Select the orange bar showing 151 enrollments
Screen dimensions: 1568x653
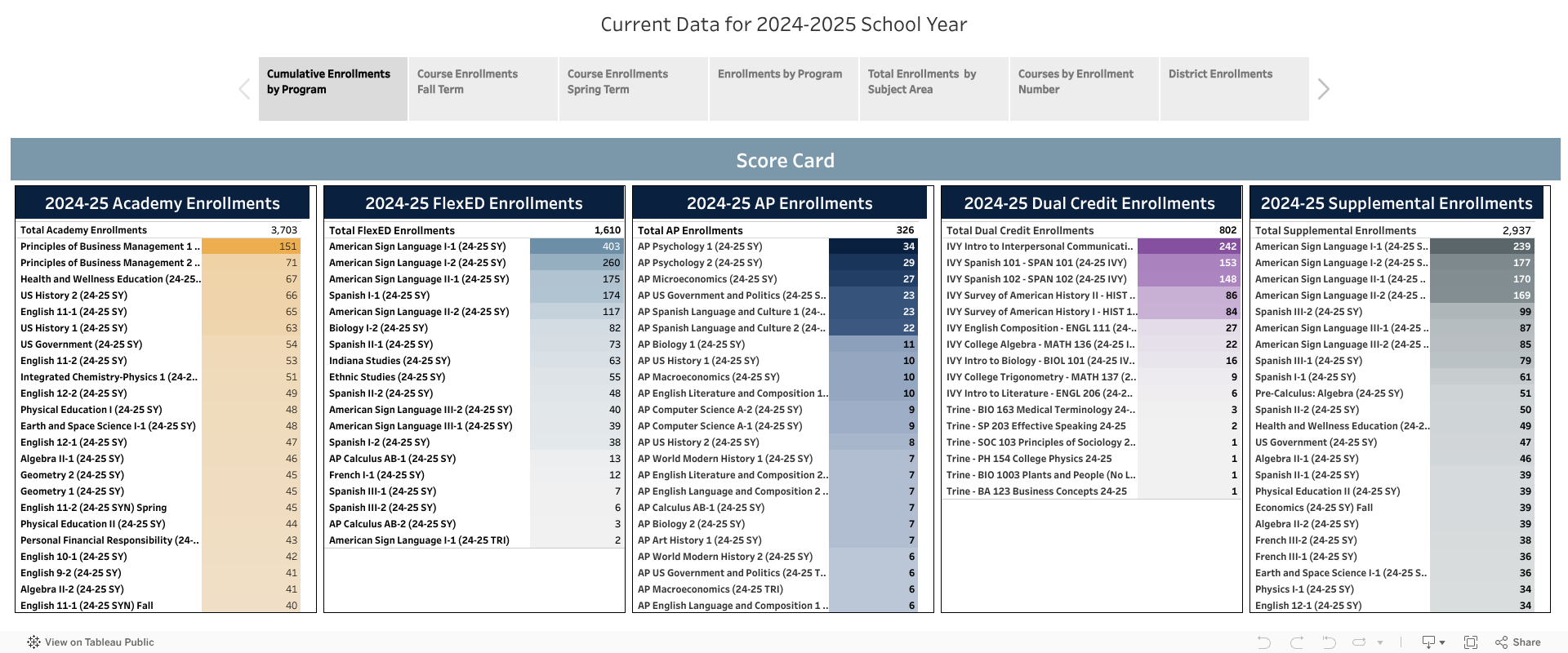tap(251, 247)
